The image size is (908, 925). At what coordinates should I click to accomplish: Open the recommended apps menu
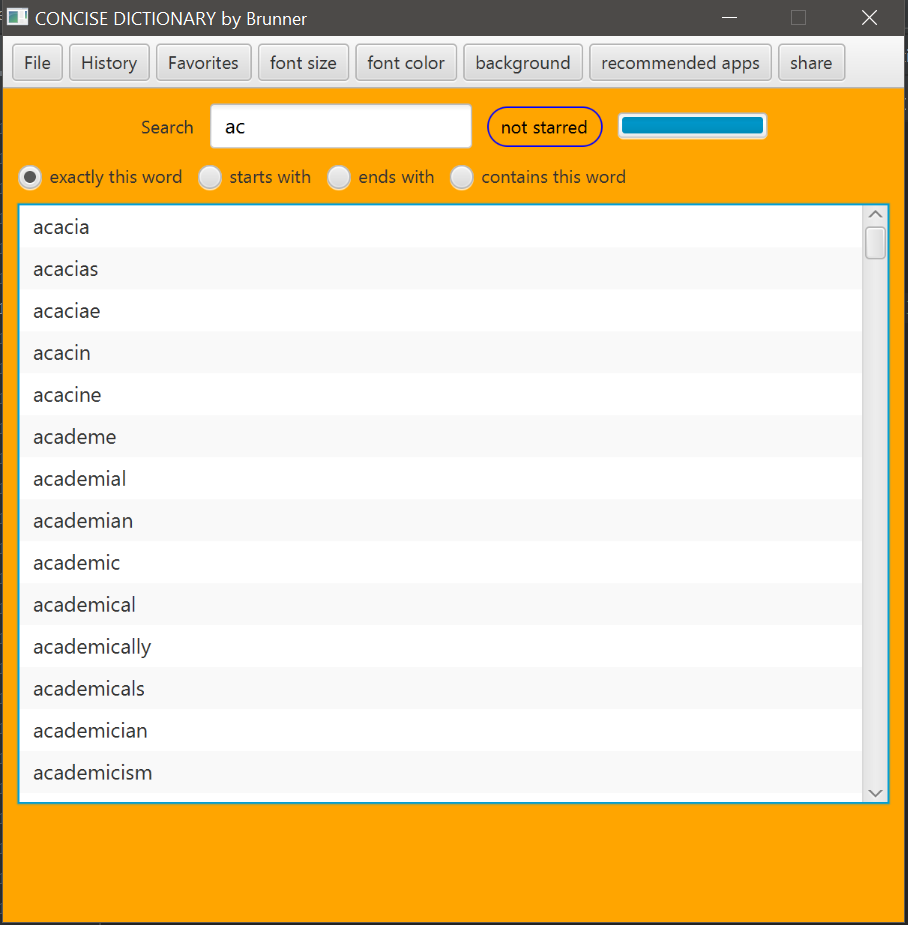(x=680, y=63)
